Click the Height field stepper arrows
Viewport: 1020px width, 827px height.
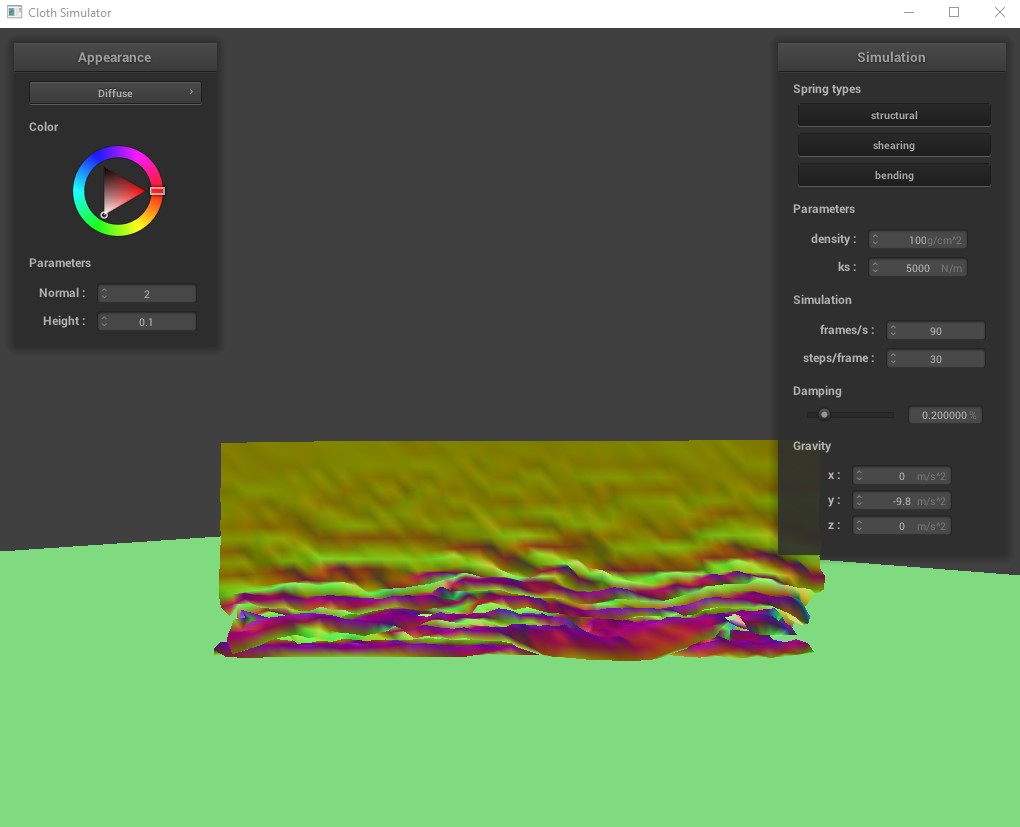click(x=104, y=321)
